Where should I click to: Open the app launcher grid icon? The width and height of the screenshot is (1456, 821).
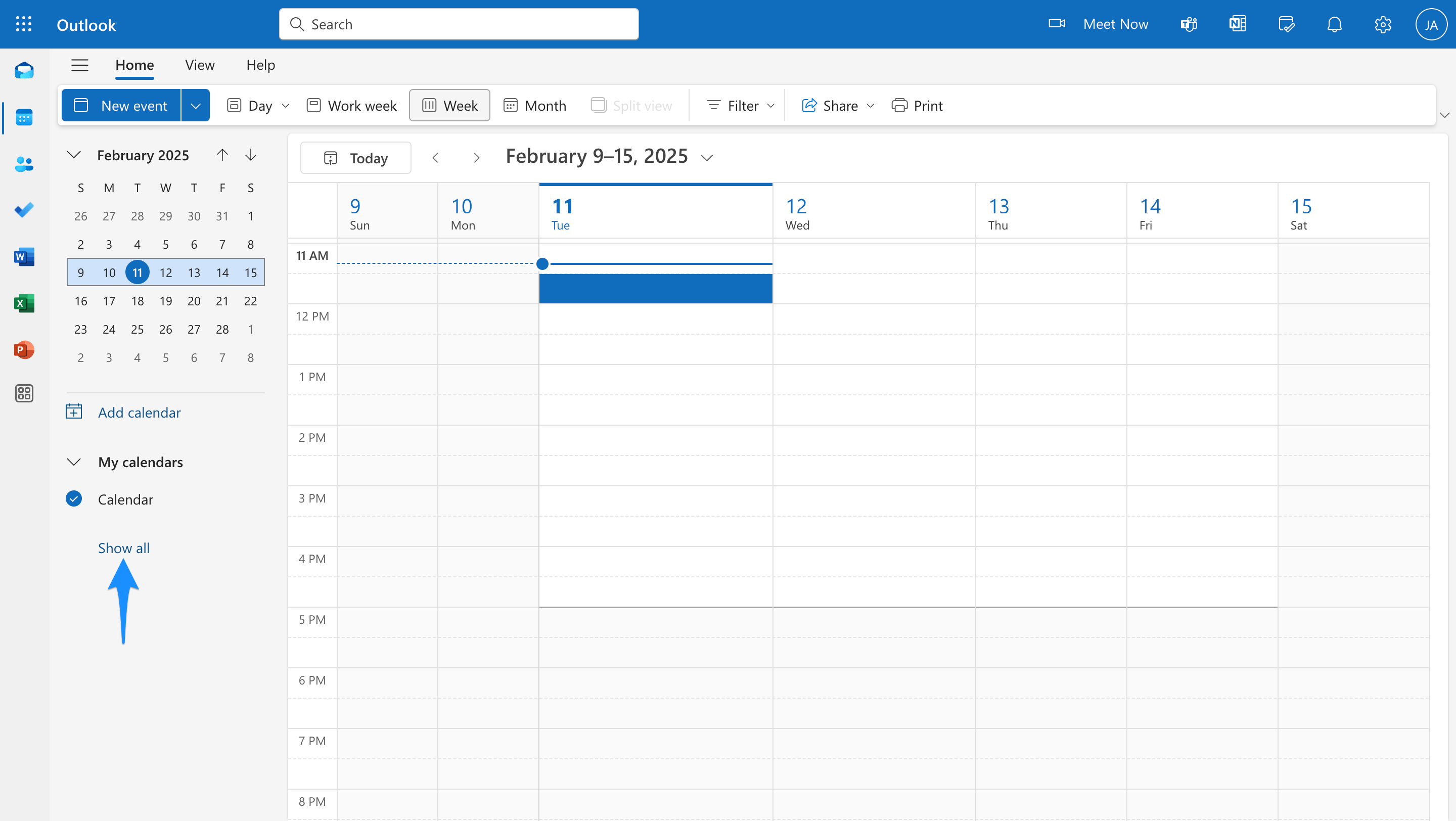23,24
